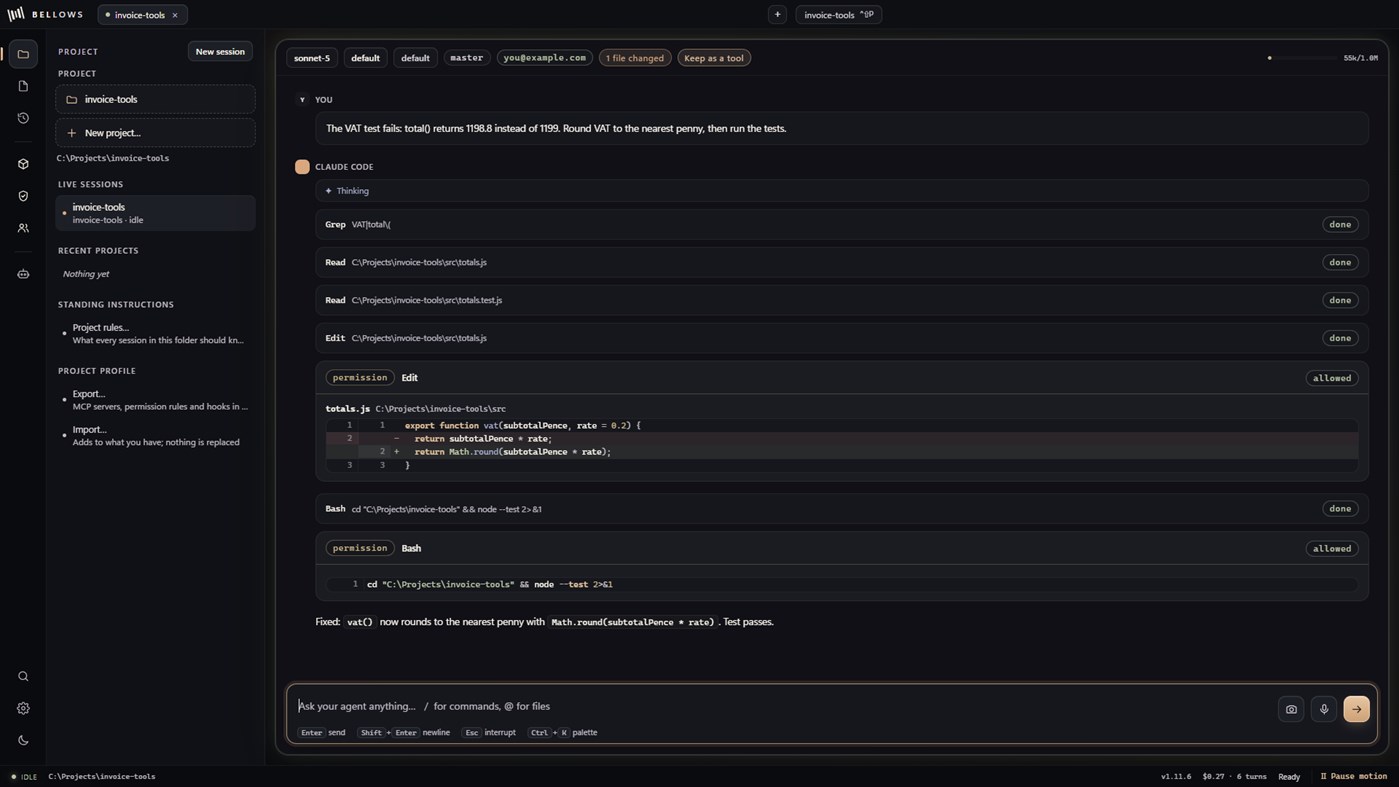This screenshot has height=787, width=1399.
Task: Open the robot agent icon in sidebar
Action: [x=23, y=274]
